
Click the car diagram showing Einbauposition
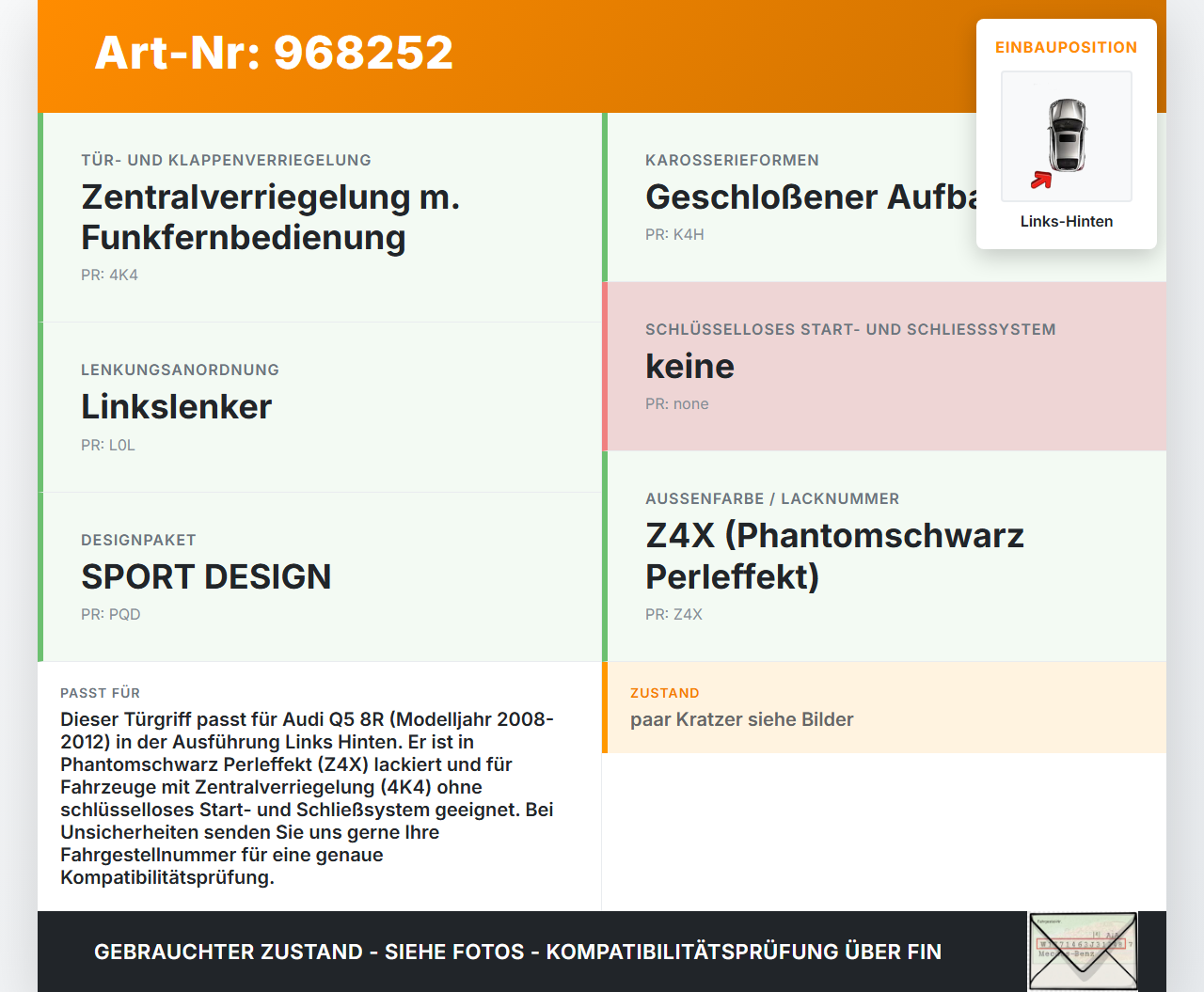1066,136
